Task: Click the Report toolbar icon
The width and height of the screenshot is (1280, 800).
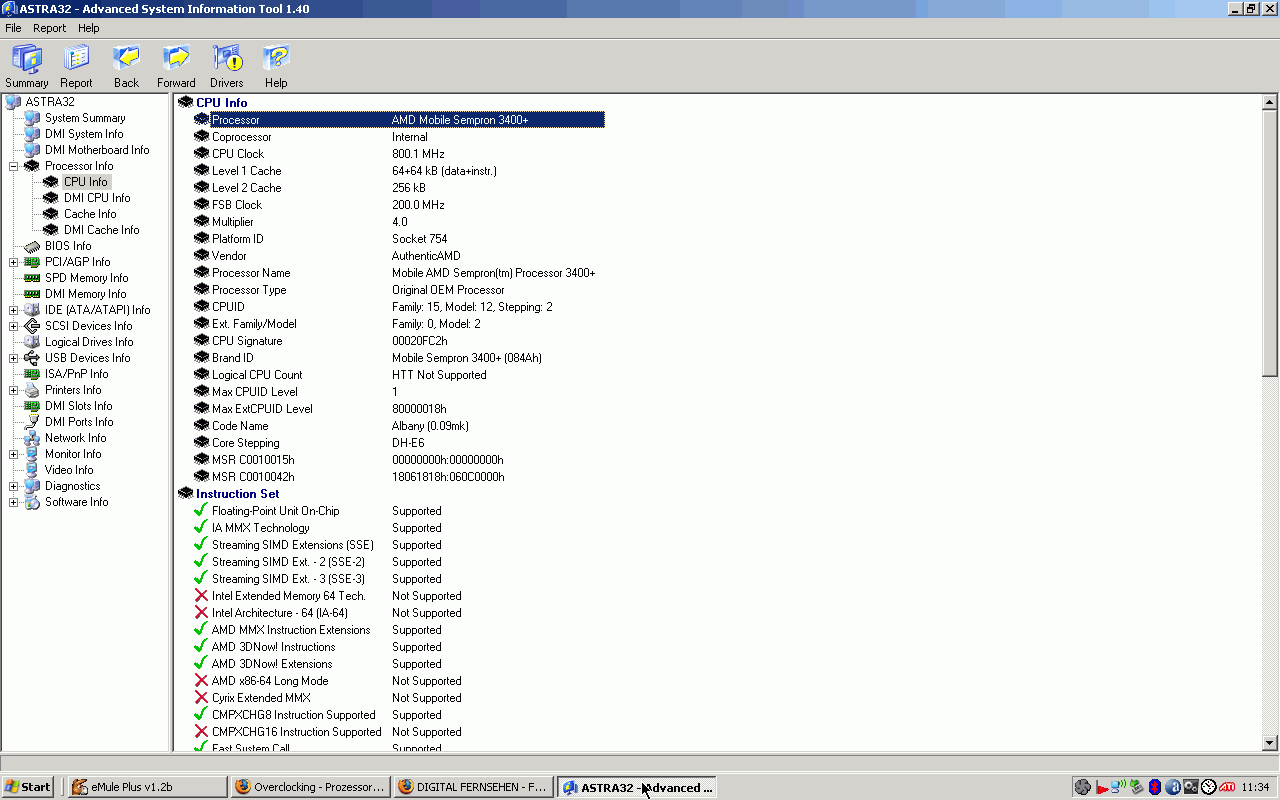Action: (x=76, y=67)
